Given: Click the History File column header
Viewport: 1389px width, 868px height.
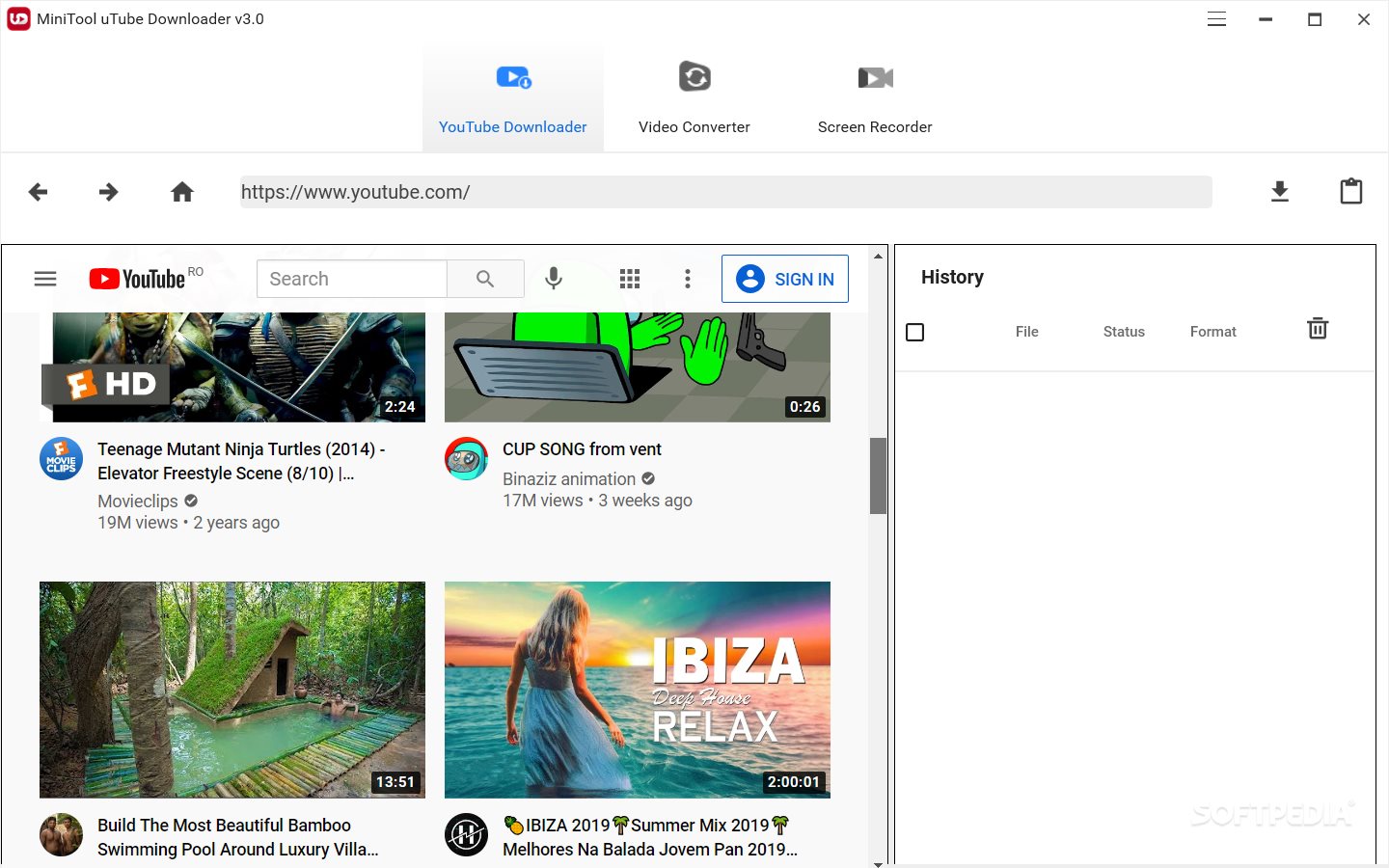Looking at the screenshot, I should coord(1026,332).
